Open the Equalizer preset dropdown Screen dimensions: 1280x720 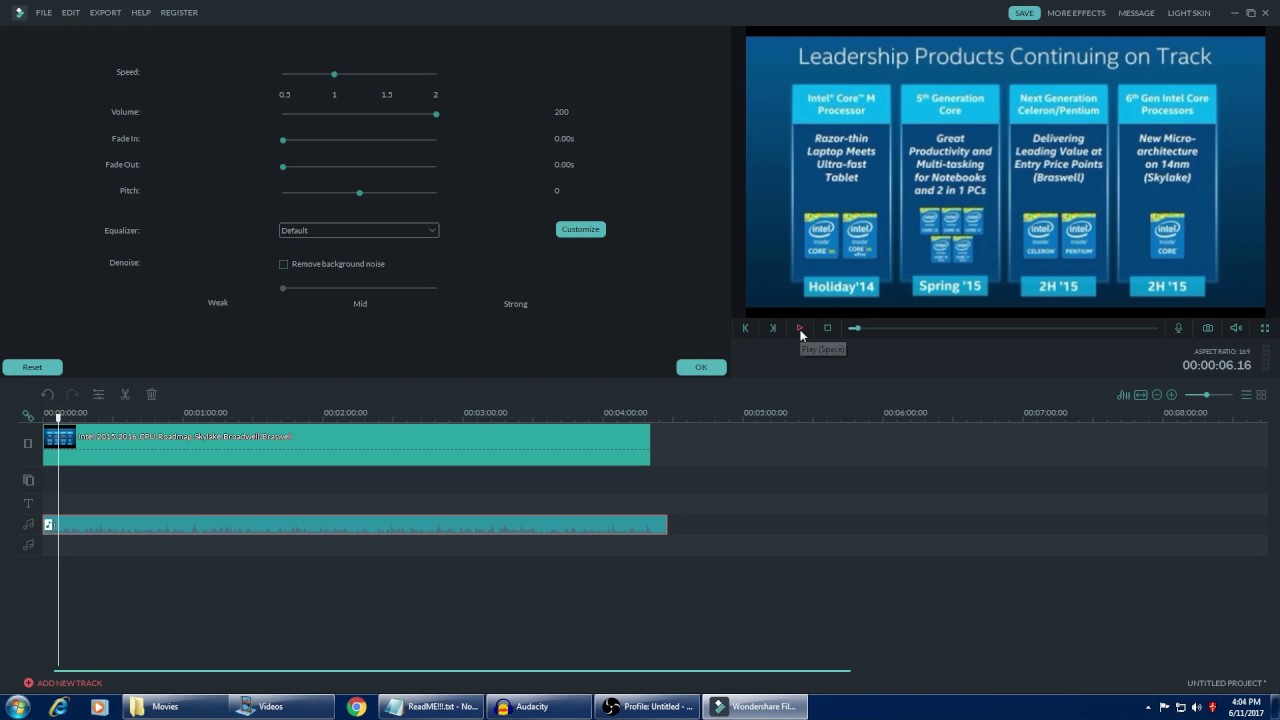click(358, 230)
